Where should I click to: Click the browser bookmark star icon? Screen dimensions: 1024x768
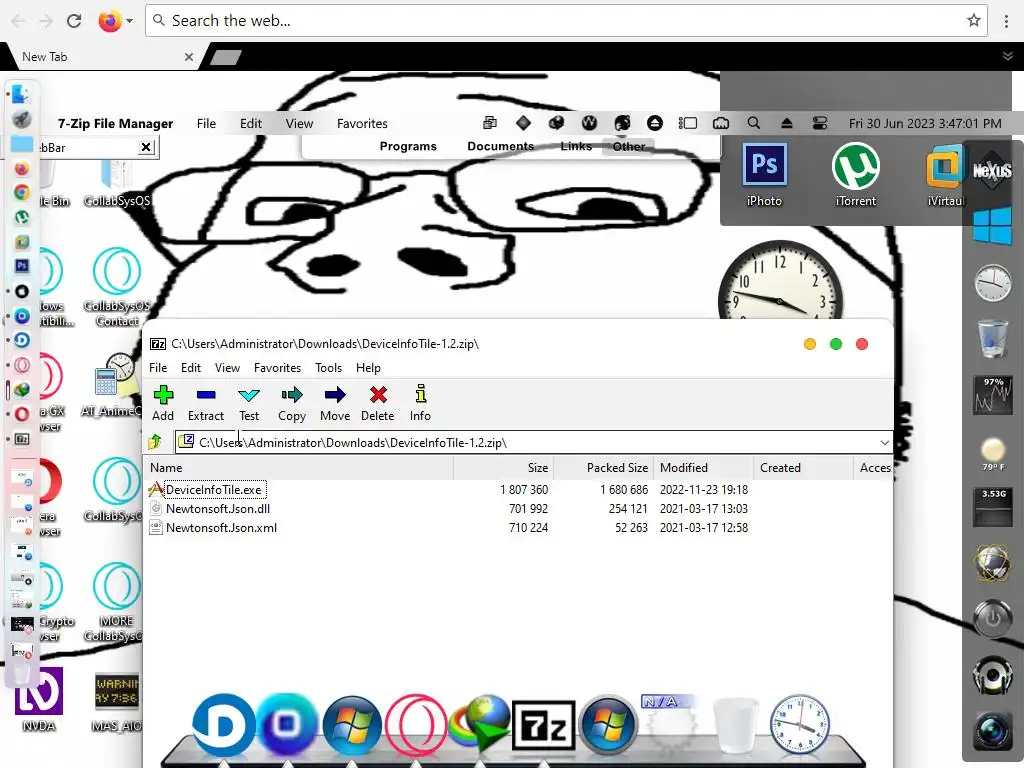(x=974, y=20)
